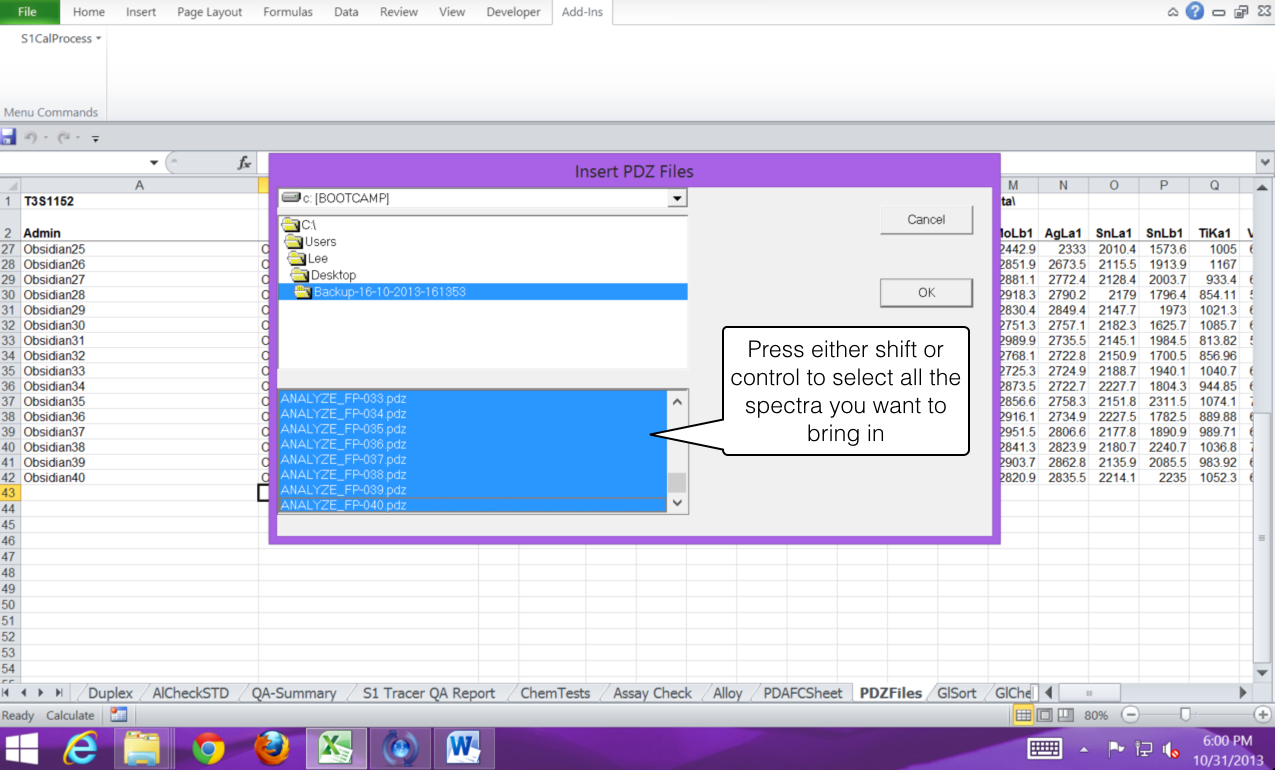This screenshot has height=770, width=1280.
Task: Open the on-screen keyboard tray icon
Action: coord(1044,748)
